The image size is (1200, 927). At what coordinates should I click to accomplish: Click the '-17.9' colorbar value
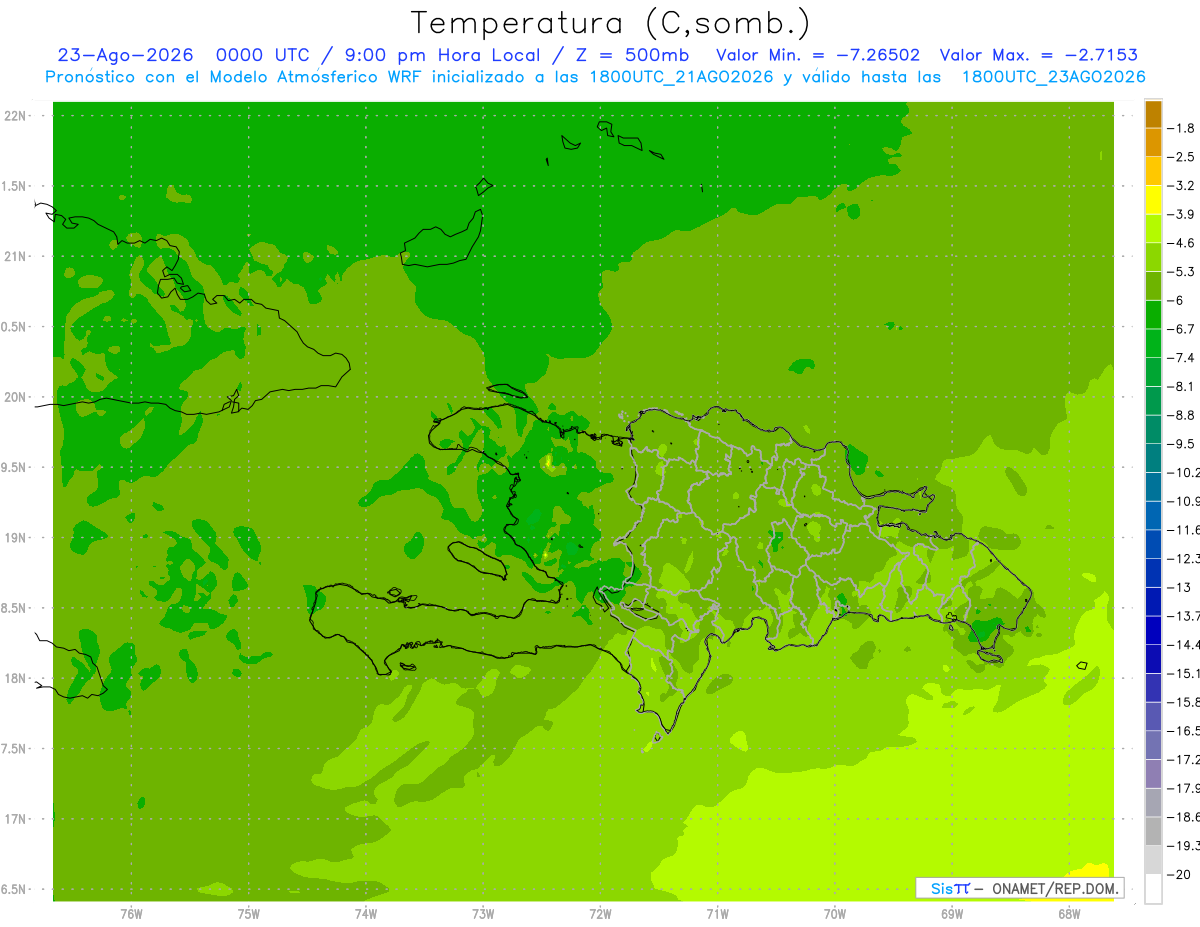pyautogui.click(x=1184, y=788)
